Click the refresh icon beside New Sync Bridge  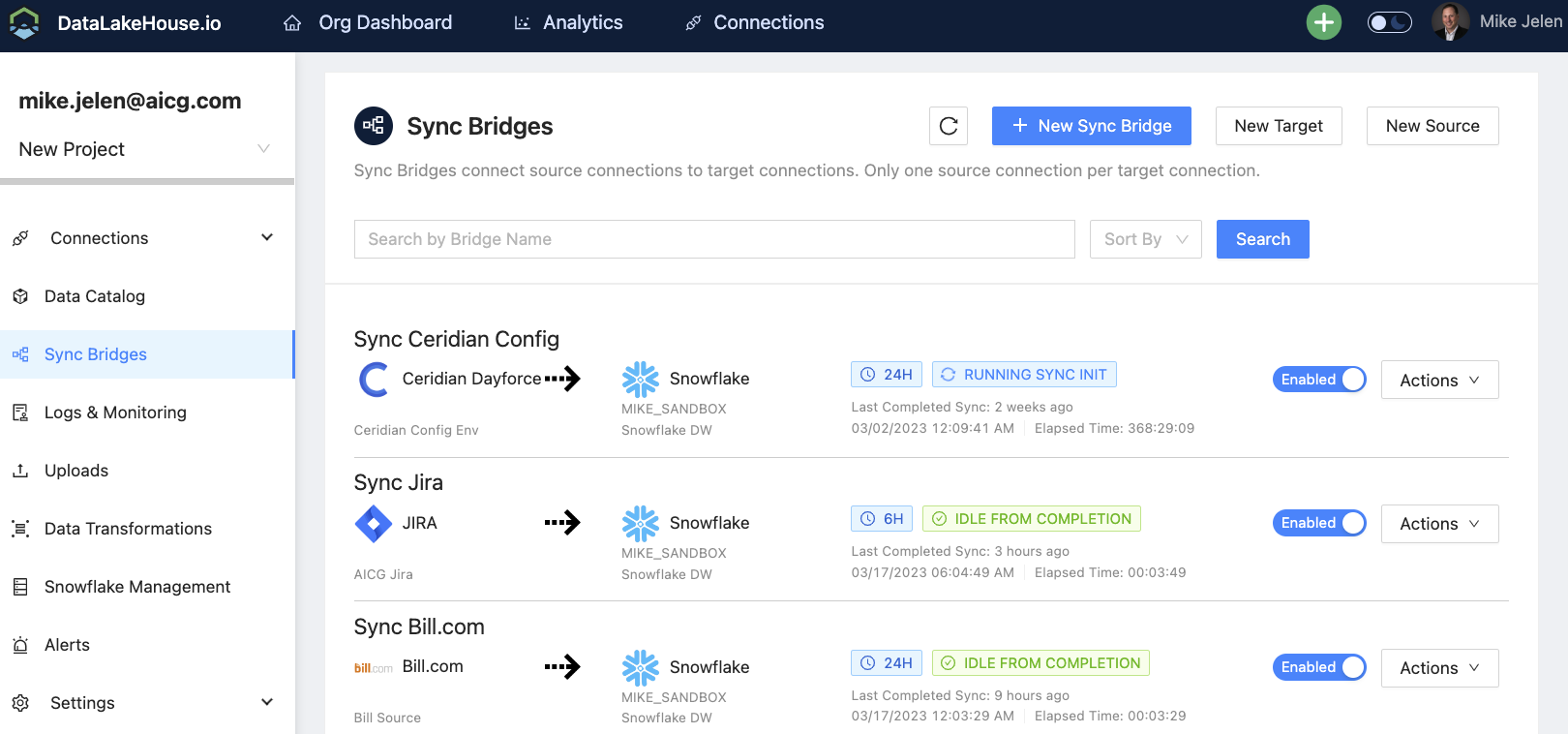coord(948,126)
